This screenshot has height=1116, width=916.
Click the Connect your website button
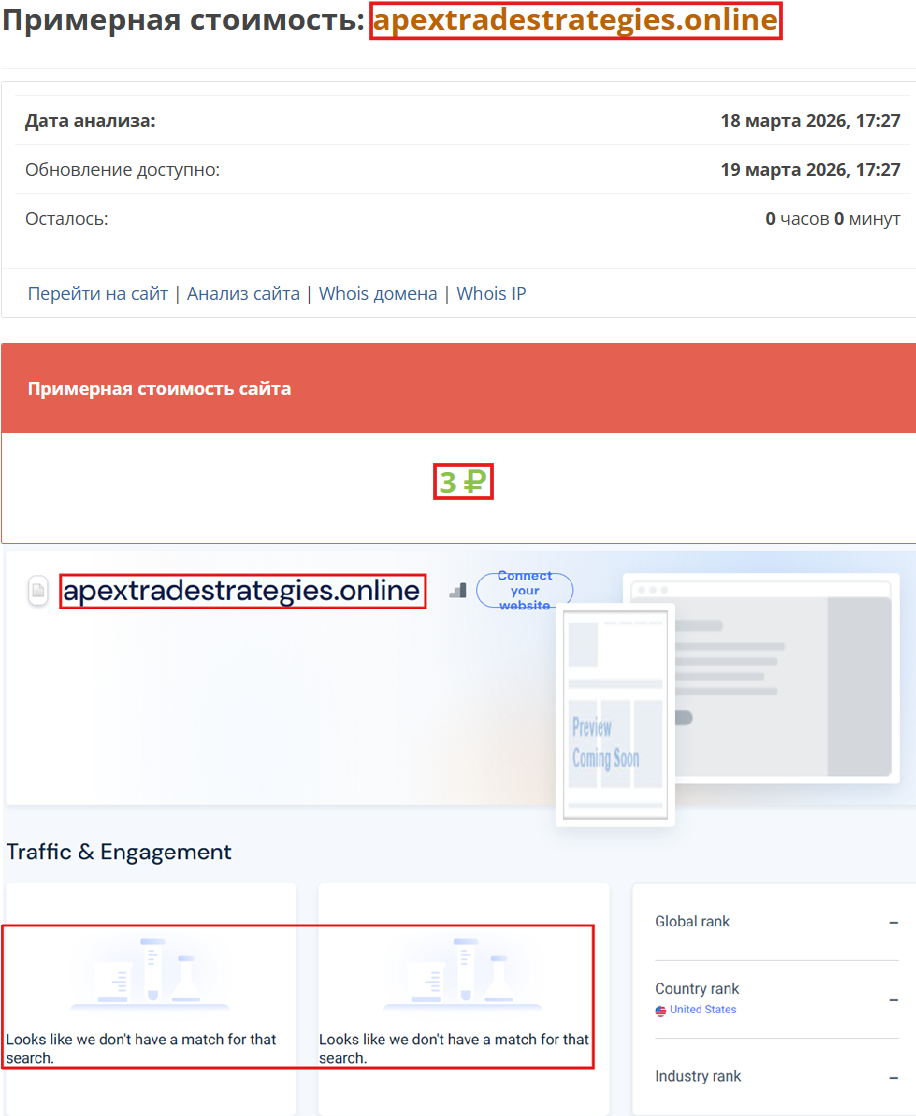[524, 590]
